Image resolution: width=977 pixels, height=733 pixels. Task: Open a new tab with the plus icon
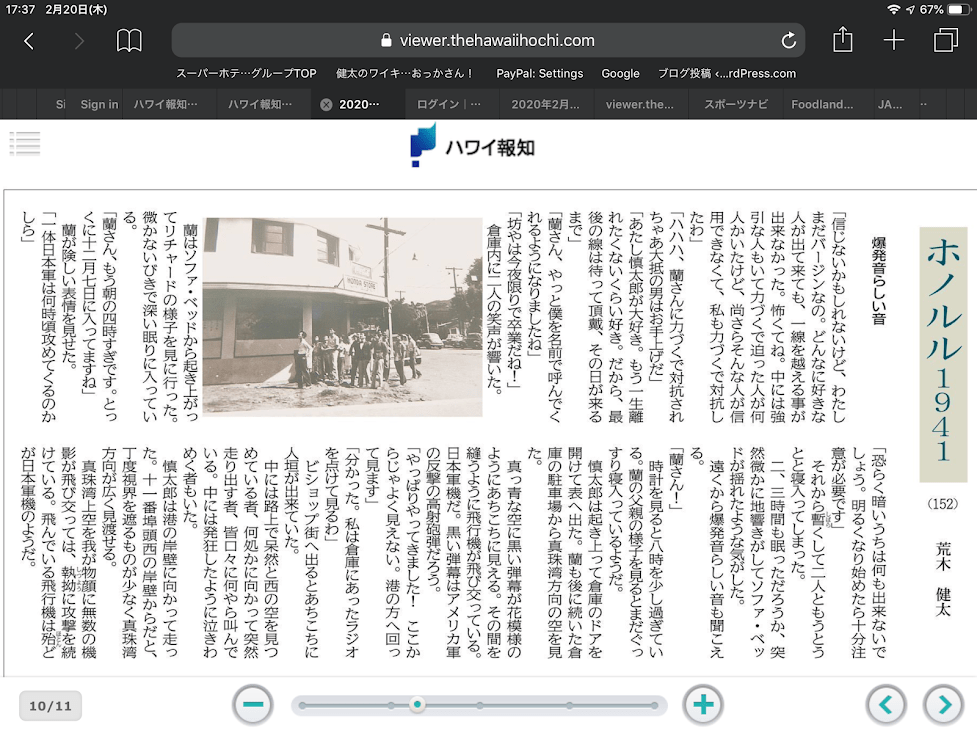coord(894,40)
